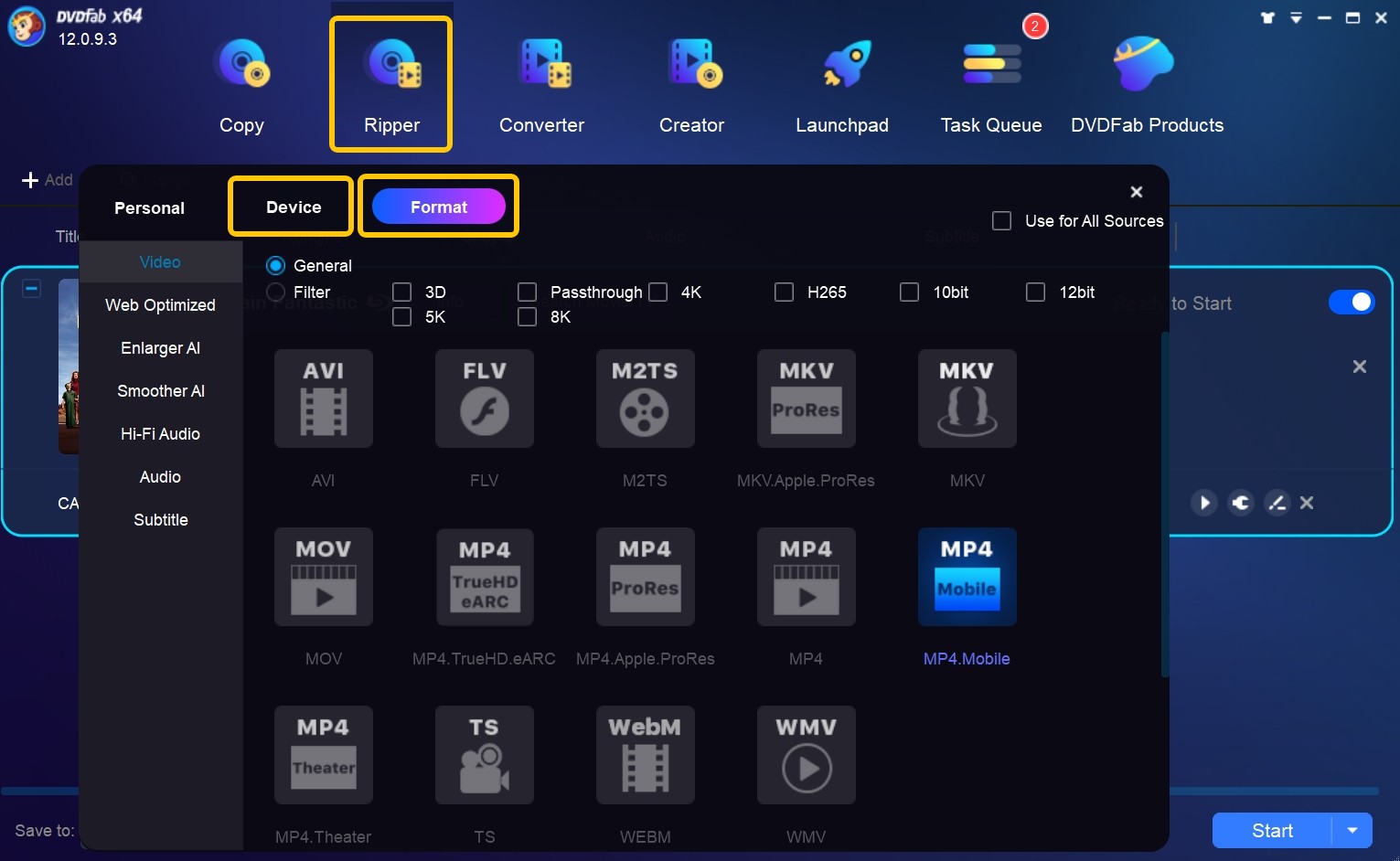The height and width of the screenshot is (861, 1400).
Task: Select the plain MKV format icon
Action: [967, 399]
